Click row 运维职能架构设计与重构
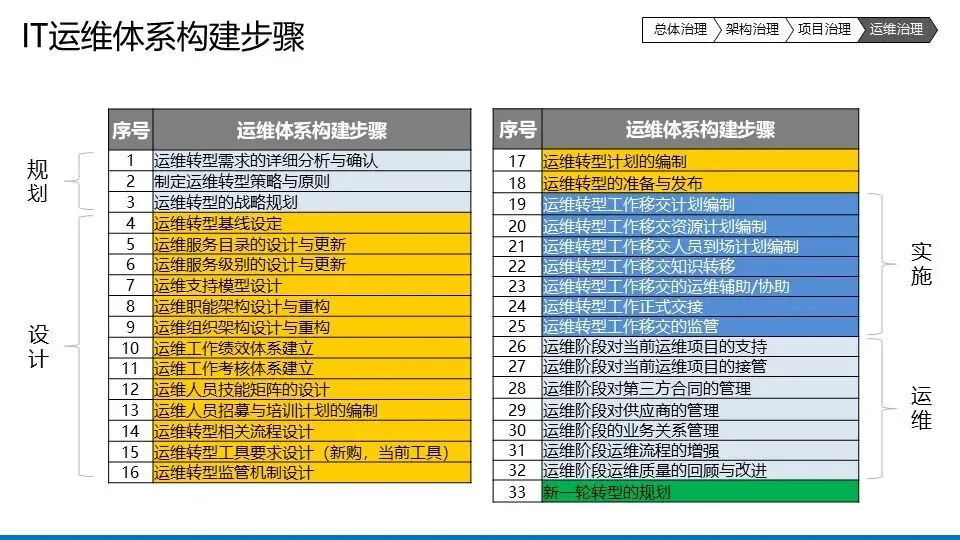 (x=290, y=306)
